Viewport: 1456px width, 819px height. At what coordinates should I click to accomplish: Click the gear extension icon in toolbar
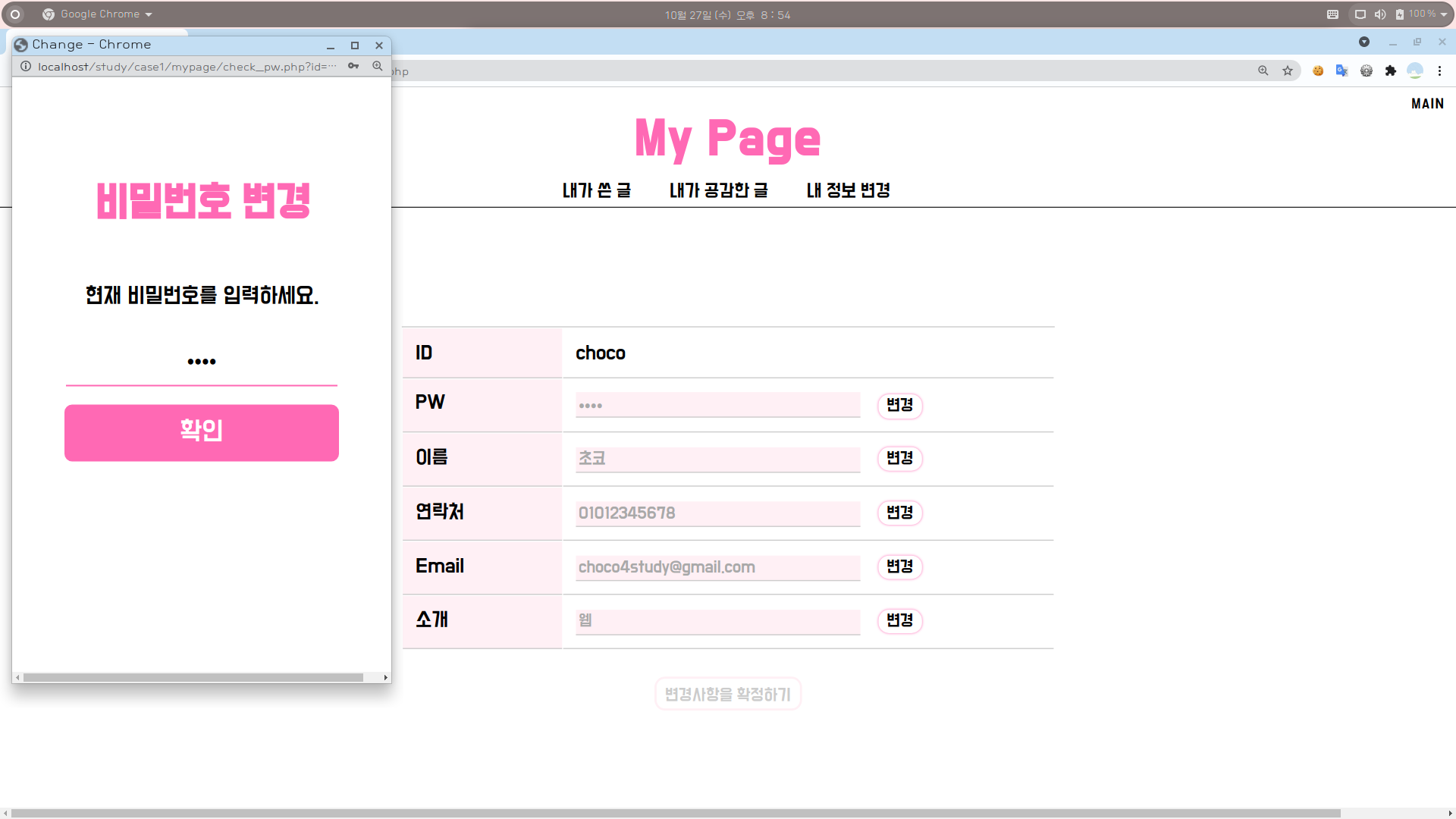1366,71
